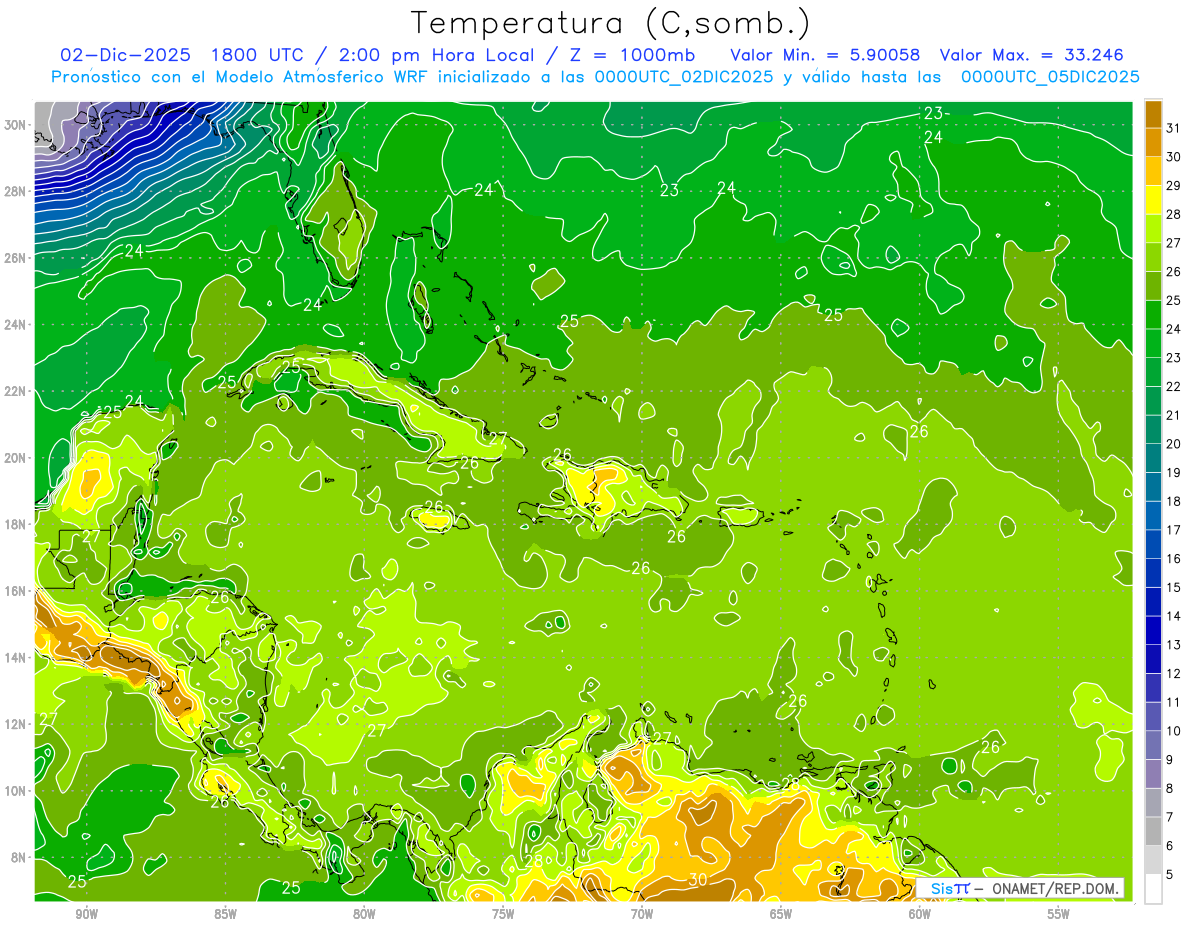This screenshot has height=927, width=1200.
Task: Click the latitude axis label "14N"
Action: pos(17,658)
